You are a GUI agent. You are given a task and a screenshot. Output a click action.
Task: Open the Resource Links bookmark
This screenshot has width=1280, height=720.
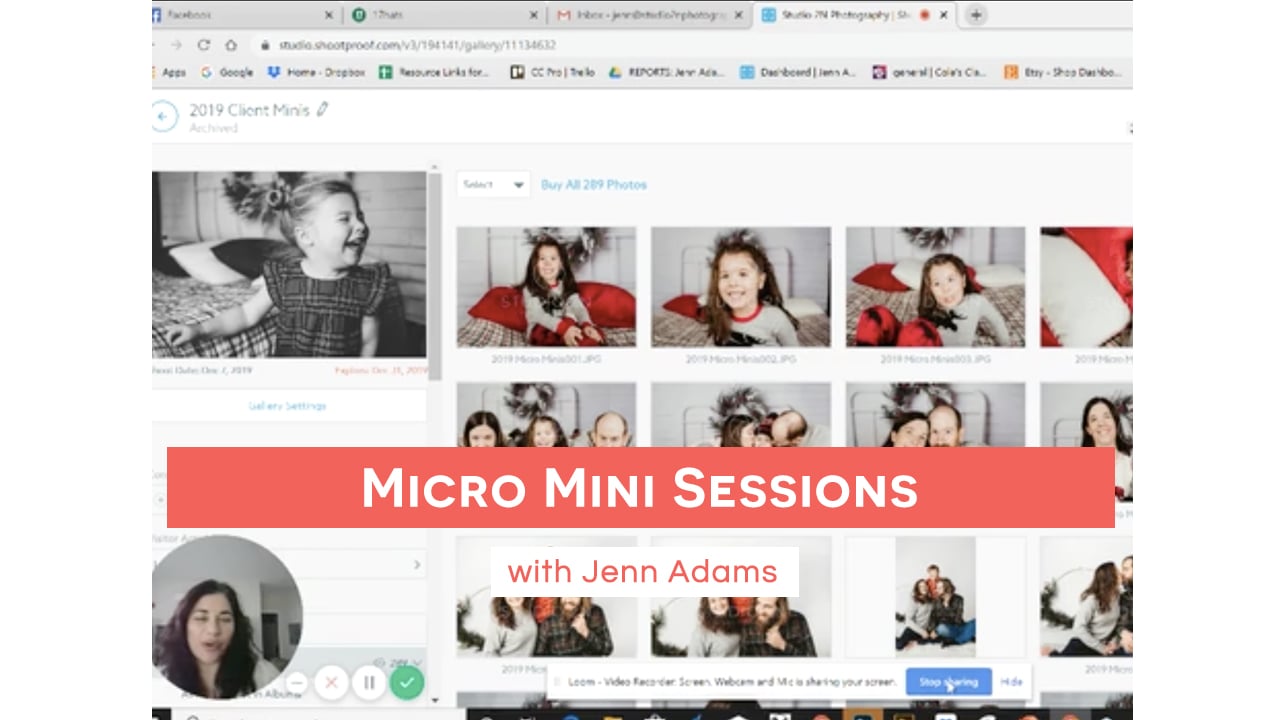[x=435, y=72]
